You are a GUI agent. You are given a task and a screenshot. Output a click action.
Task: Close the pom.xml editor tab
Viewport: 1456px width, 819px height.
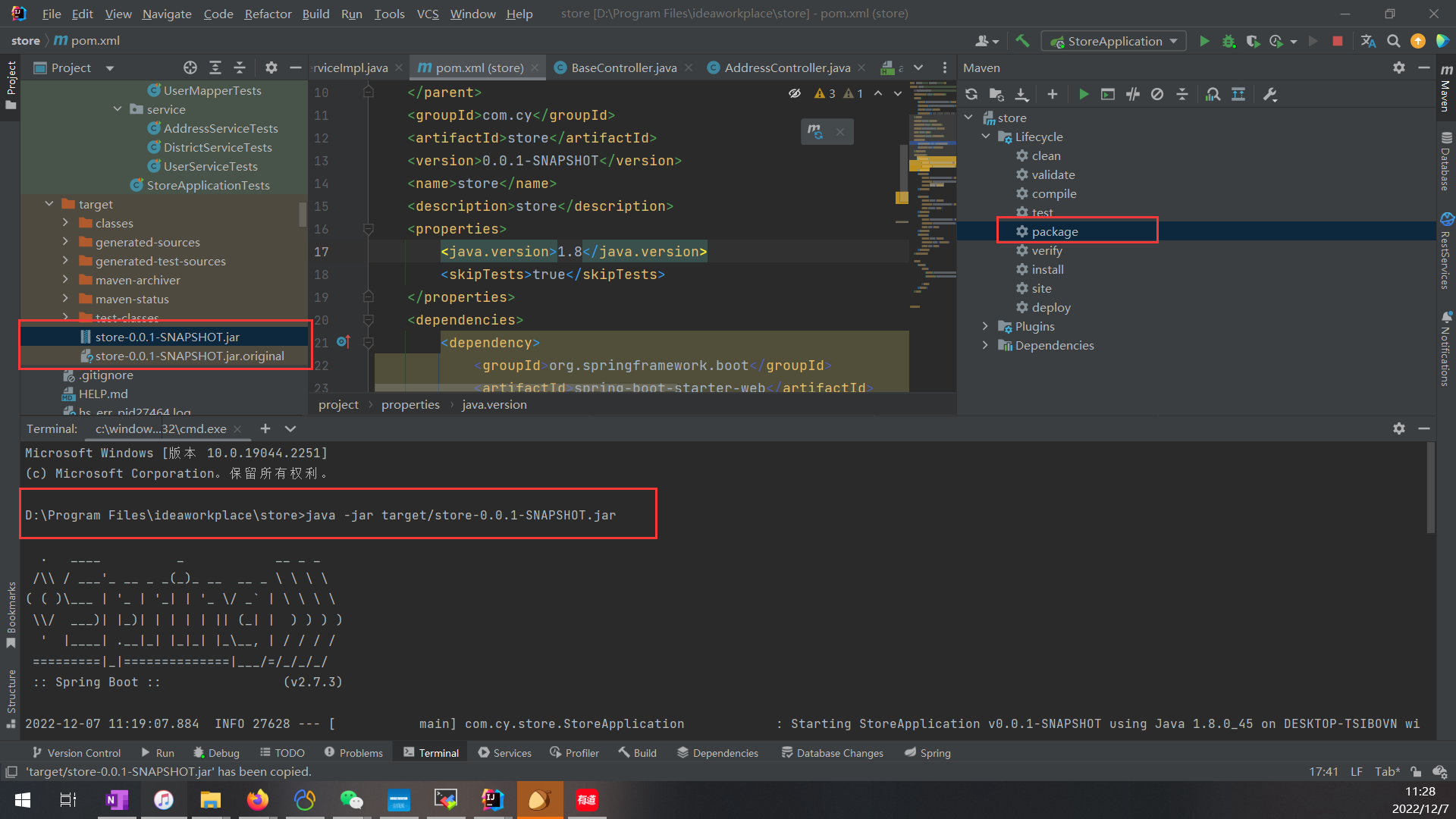535,67
